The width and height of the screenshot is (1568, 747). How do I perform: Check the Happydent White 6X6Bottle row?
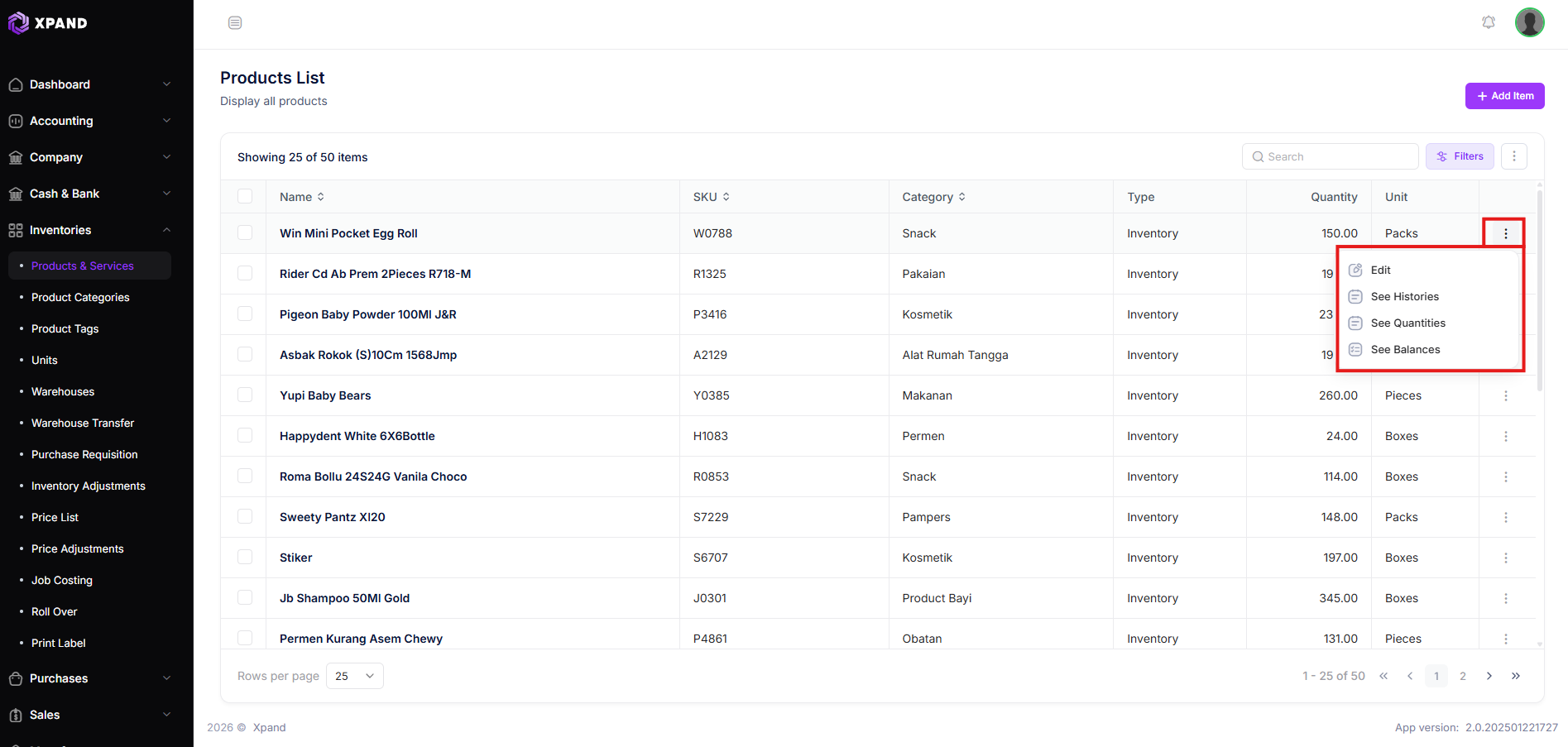(x=245, y=435)
